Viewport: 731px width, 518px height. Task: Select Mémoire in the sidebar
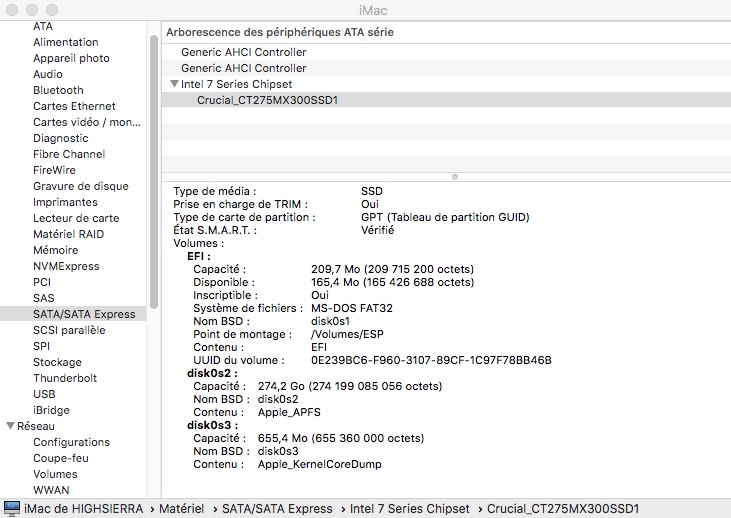click(x=55, y=250)
